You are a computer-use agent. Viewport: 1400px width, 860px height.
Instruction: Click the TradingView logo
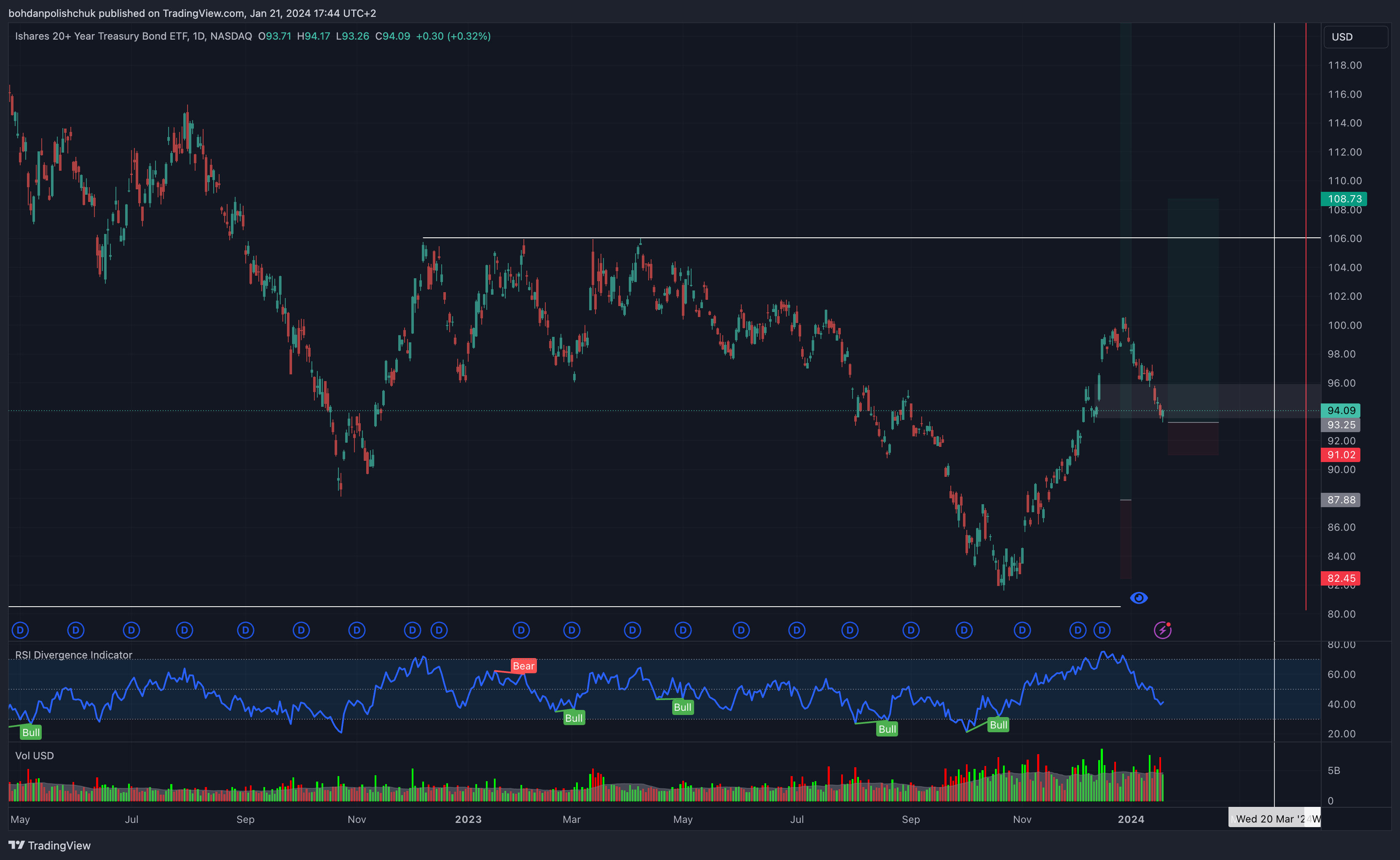pos(49,845)
